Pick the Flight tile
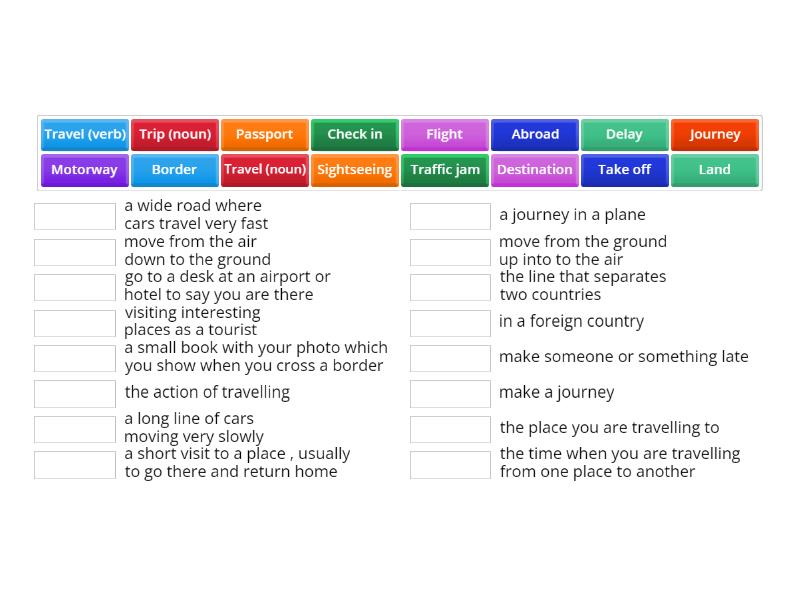800x600 pixels. 444,134
